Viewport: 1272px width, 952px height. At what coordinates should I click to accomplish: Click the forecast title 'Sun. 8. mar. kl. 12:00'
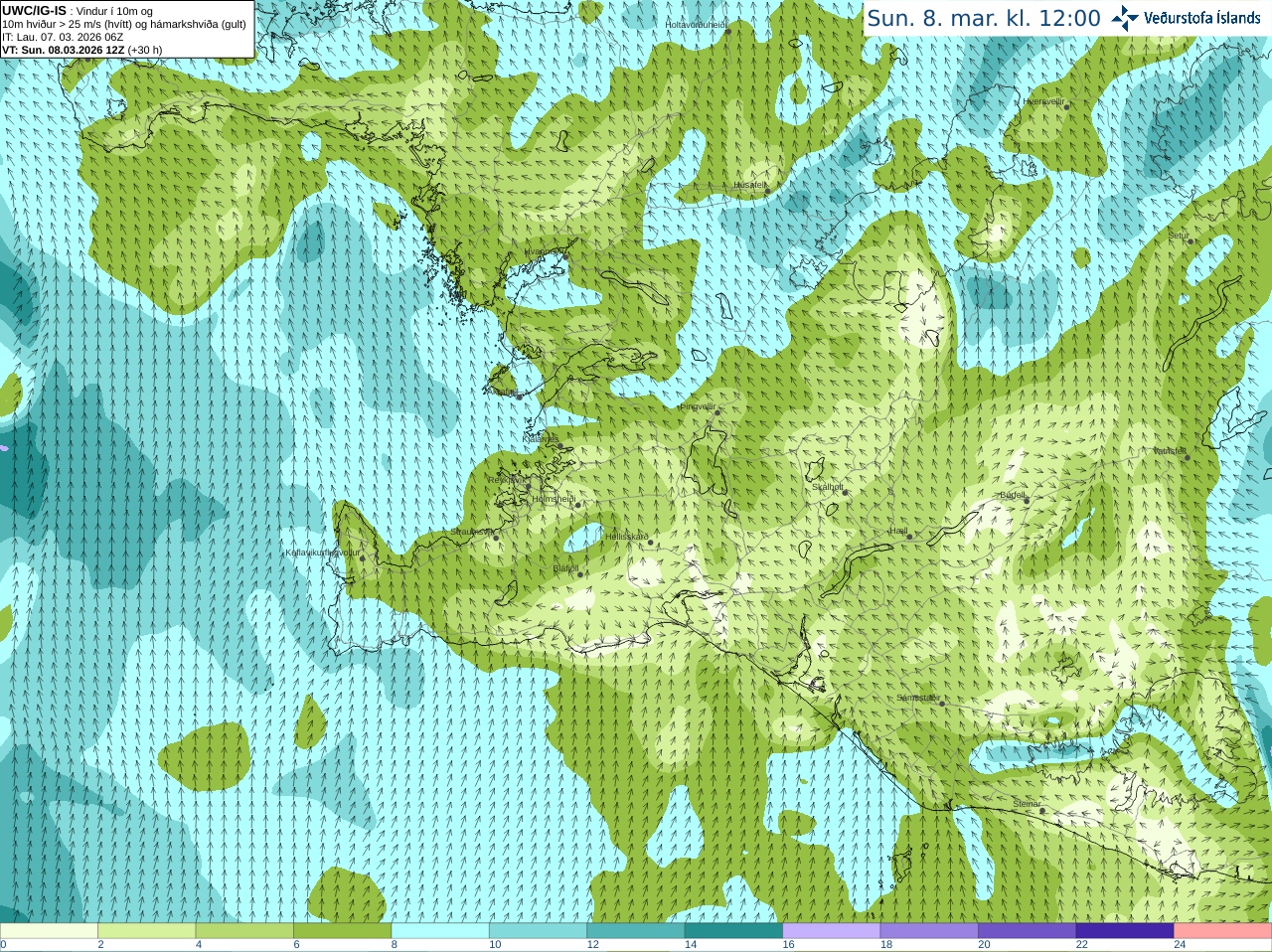click(984, 18)
